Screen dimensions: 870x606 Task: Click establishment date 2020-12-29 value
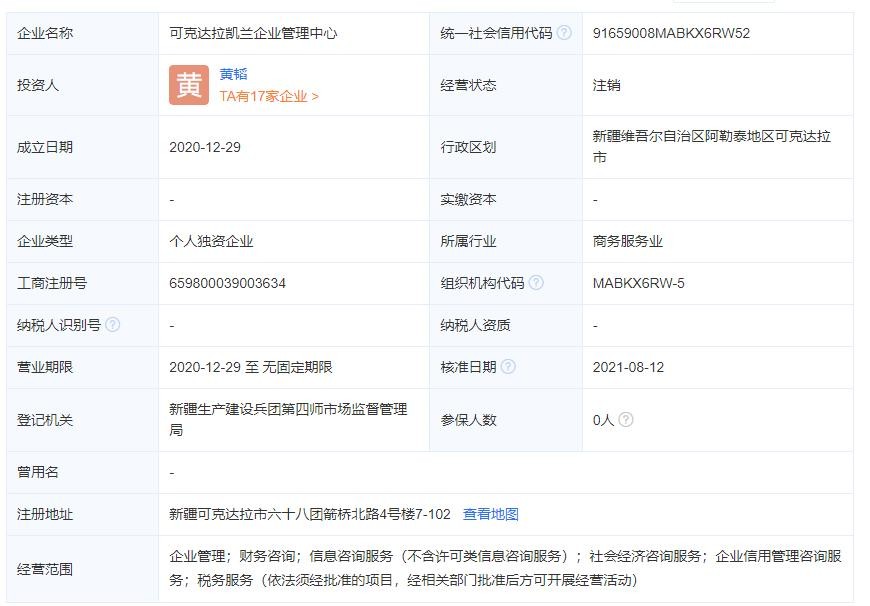[205, 147]
